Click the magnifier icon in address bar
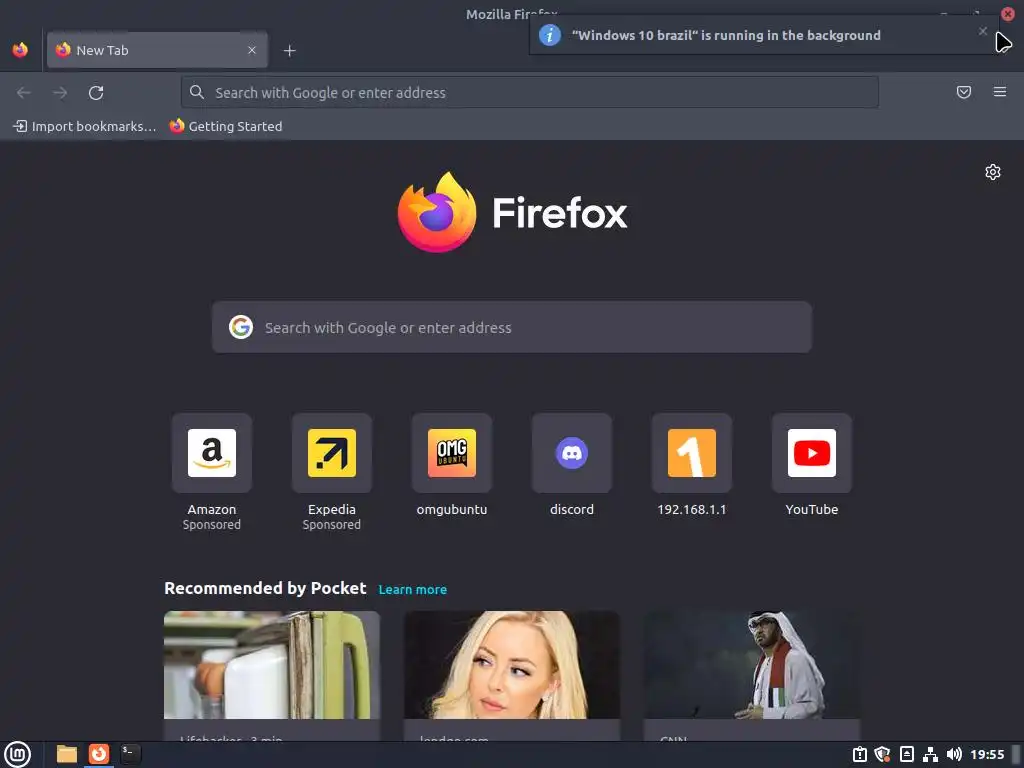The image size is (1024, 768). 197,92
